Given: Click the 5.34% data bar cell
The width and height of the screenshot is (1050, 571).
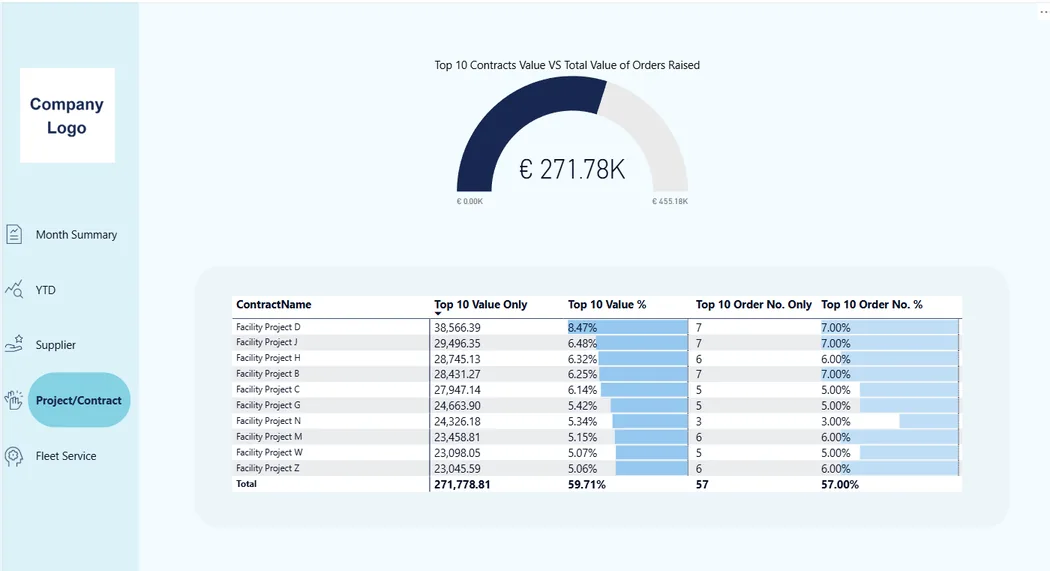Looking at the screenshot, I should tap(627, 422).
